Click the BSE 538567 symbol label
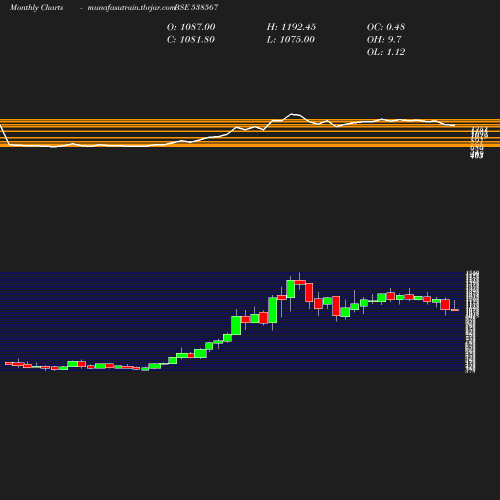The width and height of the screenshot is (500, 500). pos(196,7)
